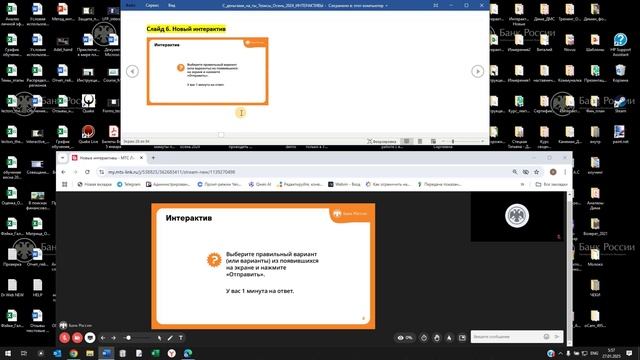Open Telegram bookmark
The image size is (640, 360).
click(x=129, y=184)
